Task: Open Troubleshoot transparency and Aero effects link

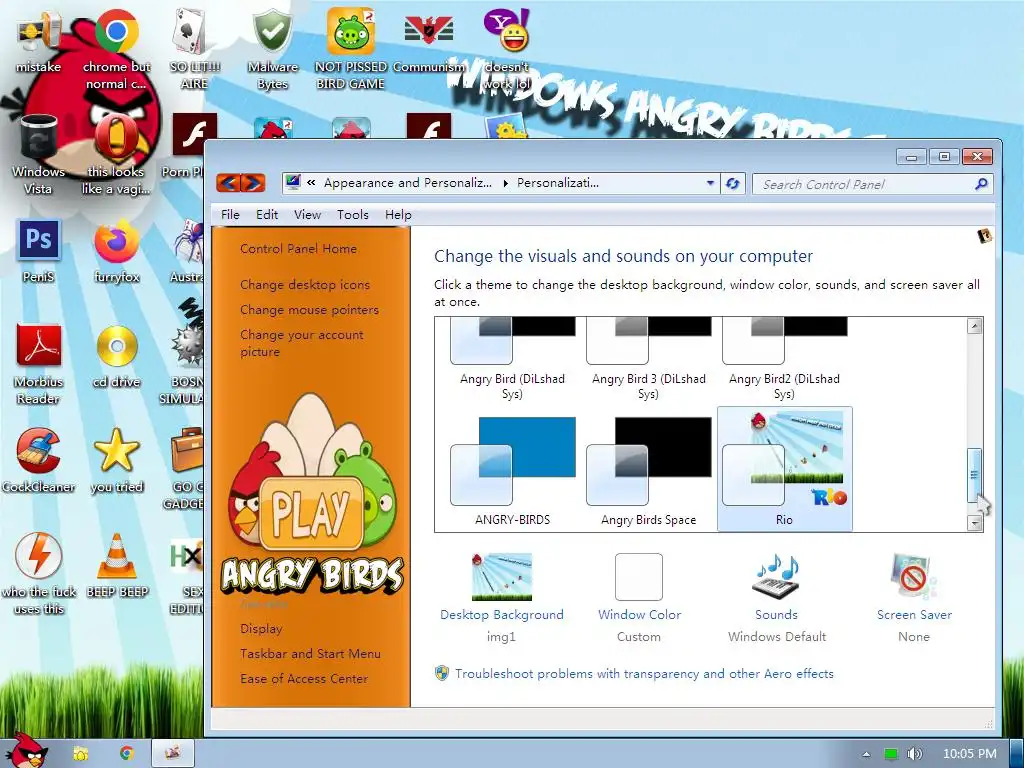Action: [644, 673]
